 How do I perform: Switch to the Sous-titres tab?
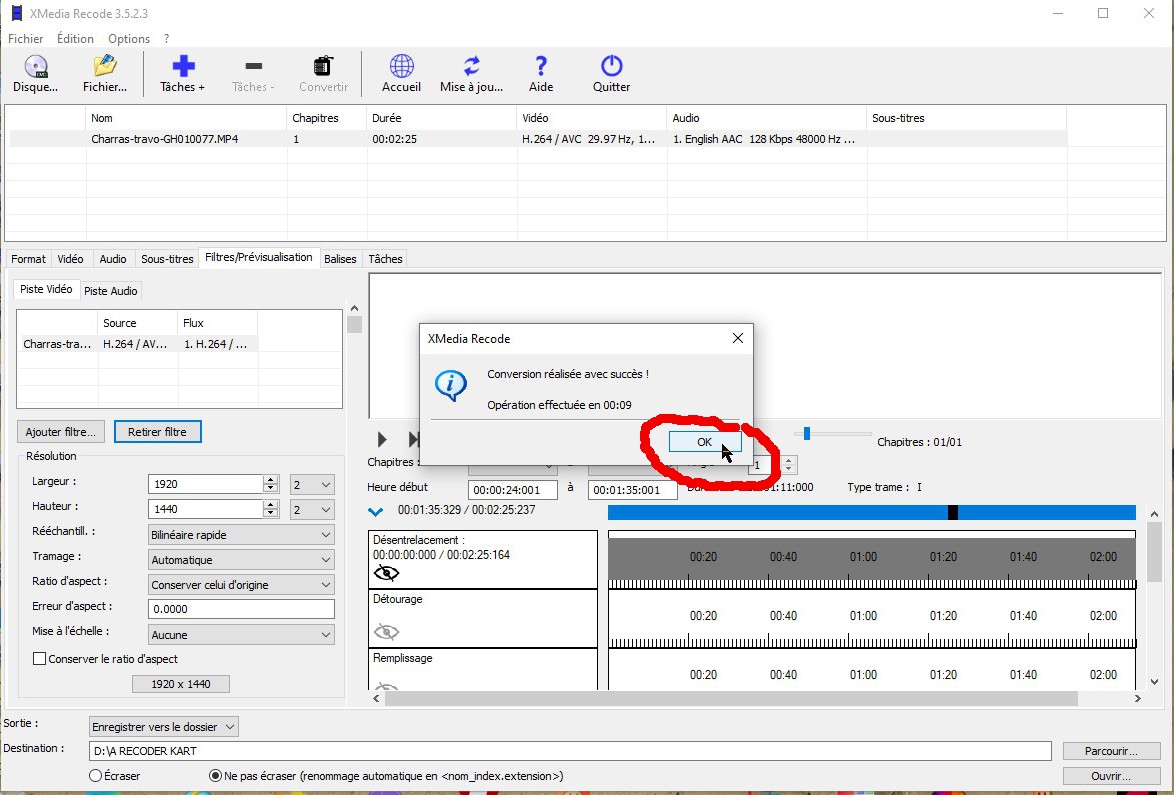point(167,258)
